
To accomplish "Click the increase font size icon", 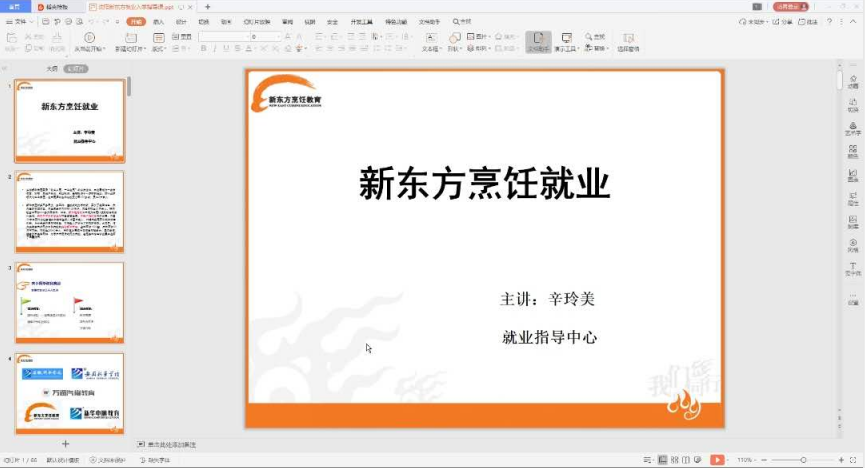I will click(x=288, y=36).
